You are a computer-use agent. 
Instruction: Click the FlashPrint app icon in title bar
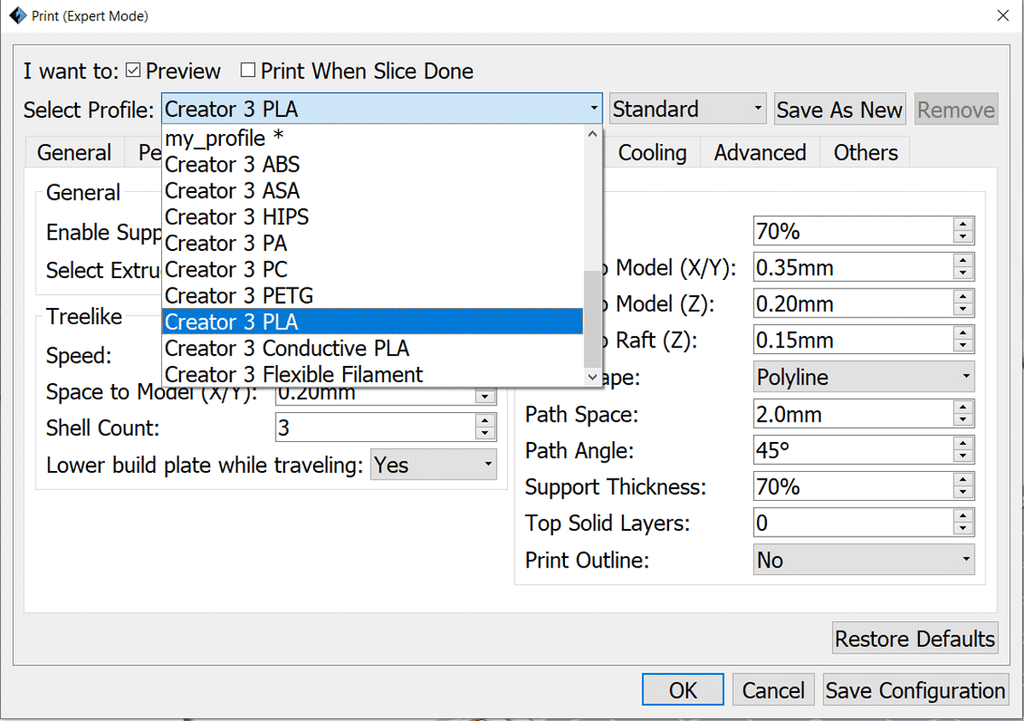(17, 16)
